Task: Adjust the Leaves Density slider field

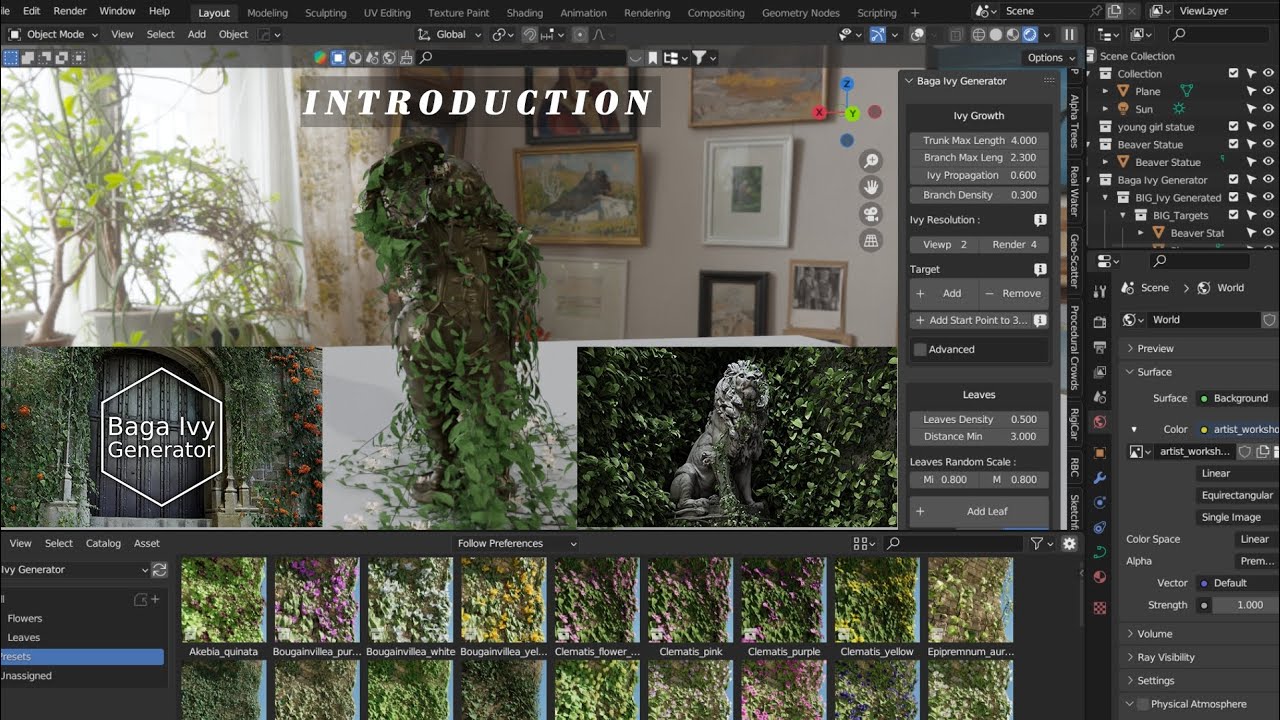Action: click(x=979, y=419)
